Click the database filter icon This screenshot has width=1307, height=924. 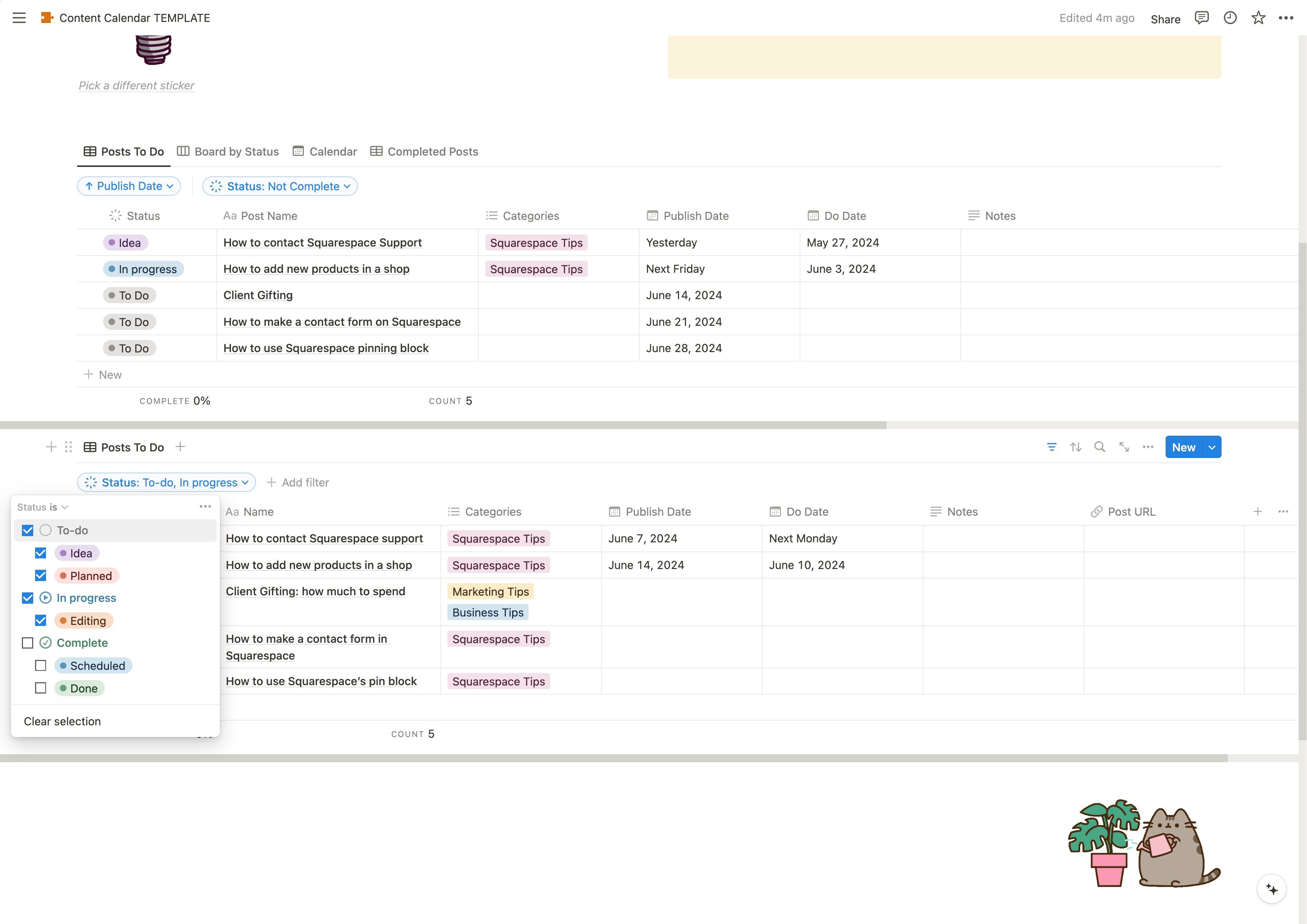[x=1051, y=447]
